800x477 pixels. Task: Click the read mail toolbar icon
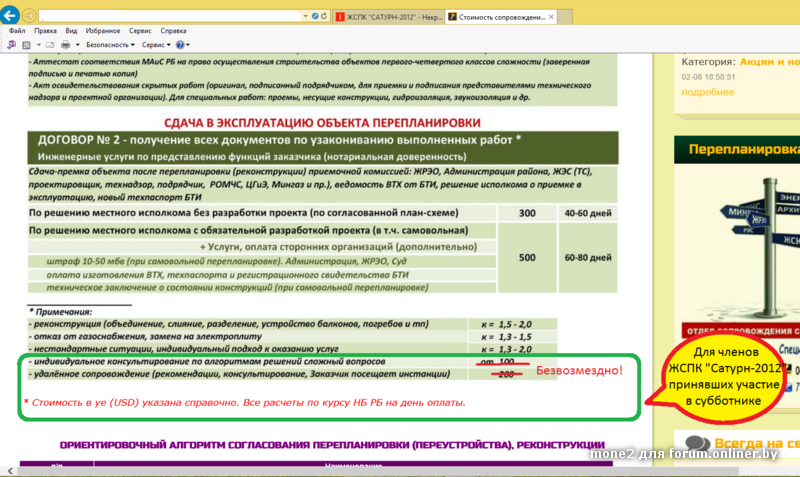50,45
